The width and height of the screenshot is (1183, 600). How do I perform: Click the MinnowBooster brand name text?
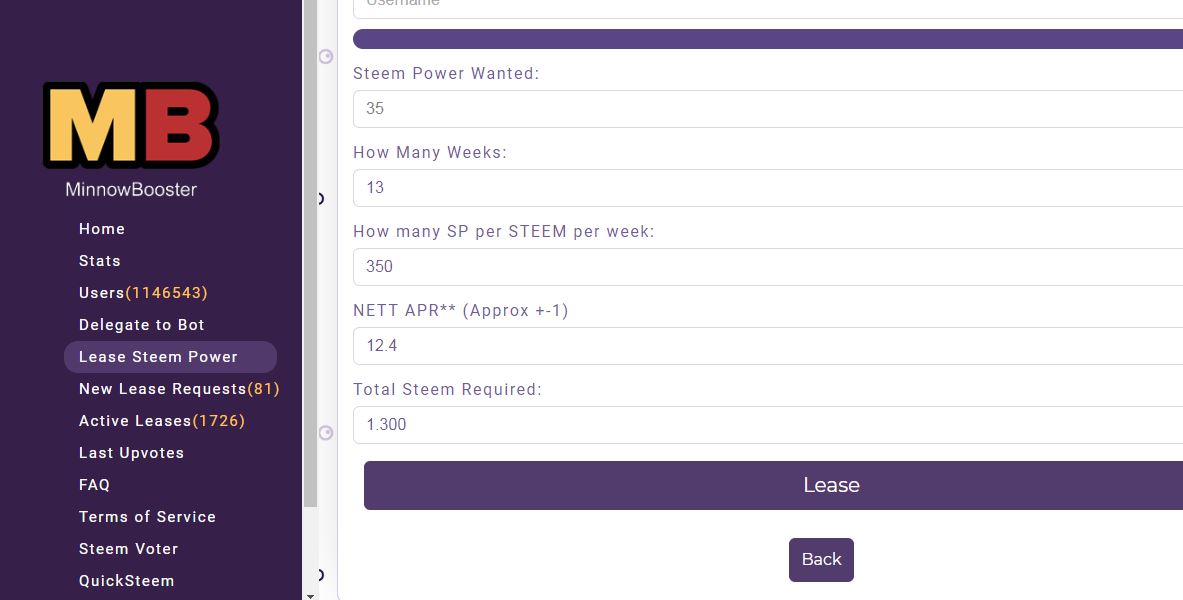click(131, 189)
